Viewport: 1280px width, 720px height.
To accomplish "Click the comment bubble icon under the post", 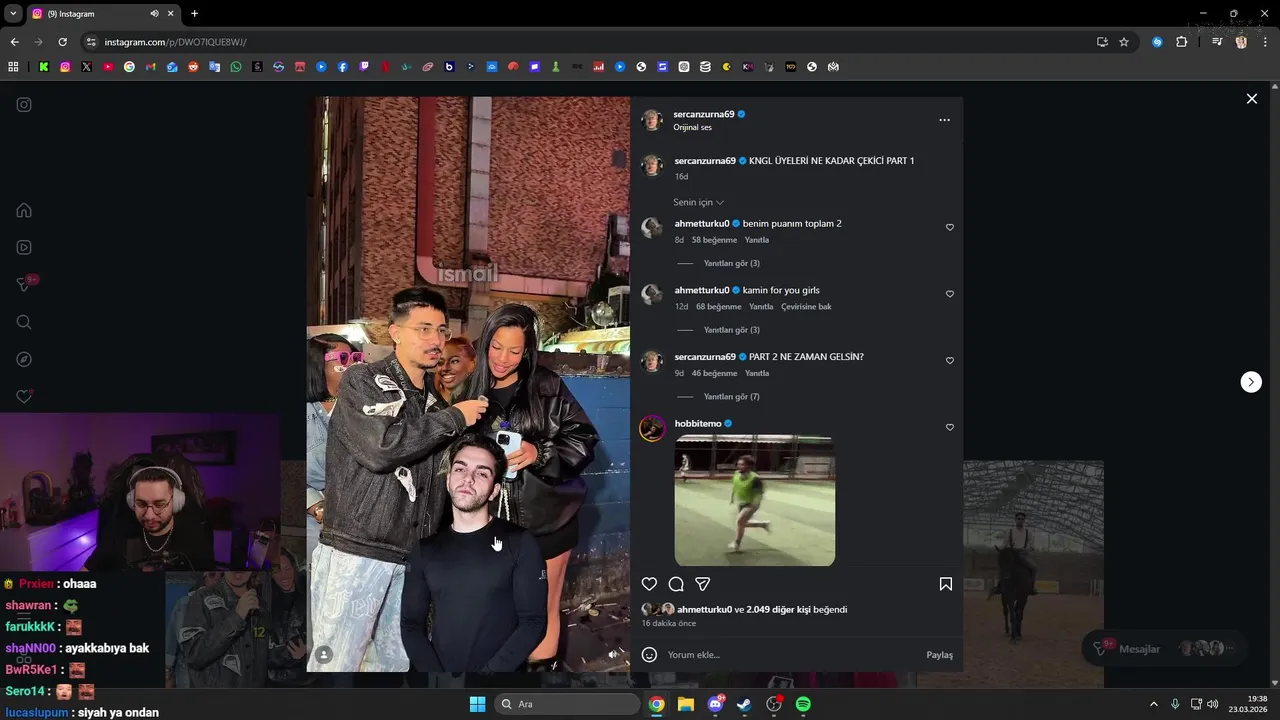I will click(x=676, y=584).
